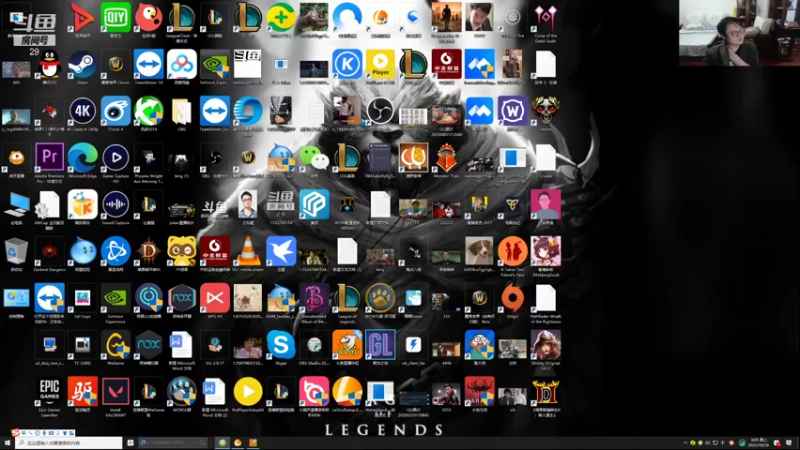Open Task View on the taskbar

click(x=131, y=443)
